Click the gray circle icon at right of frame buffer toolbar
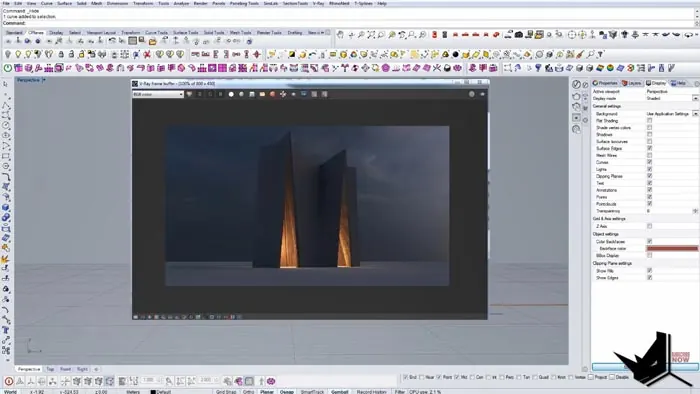 tap(471, 94)
